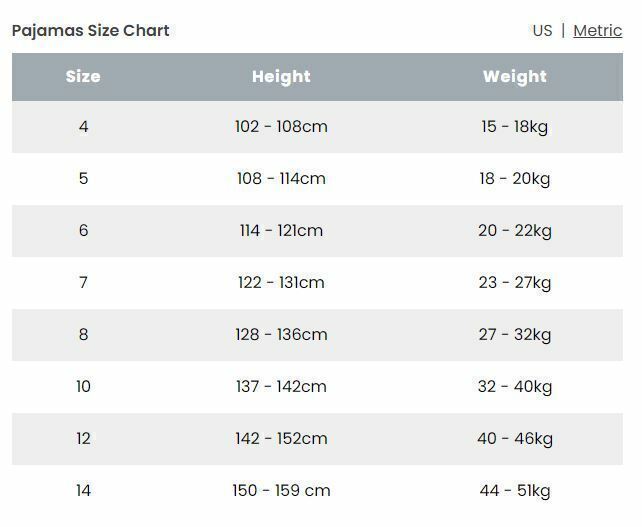The height and width of the screenshot is (527, 642).
Task: Select the size 7 row label
Action: tap(84, 283)
